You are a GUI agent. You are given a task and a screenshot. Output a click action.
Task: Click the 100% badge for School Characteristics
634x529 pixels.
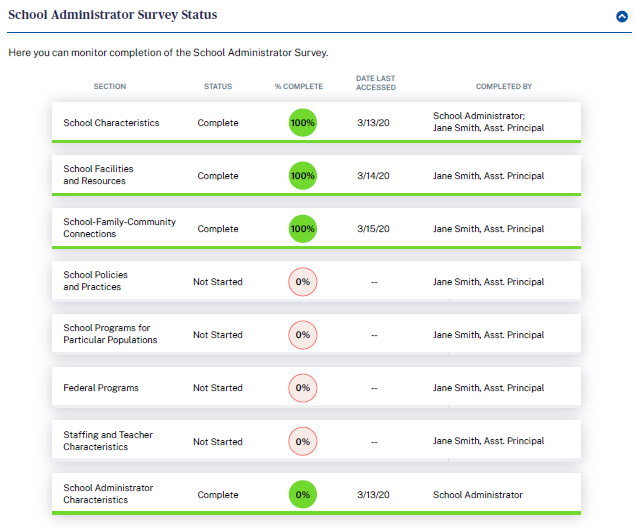pos(302,123)
